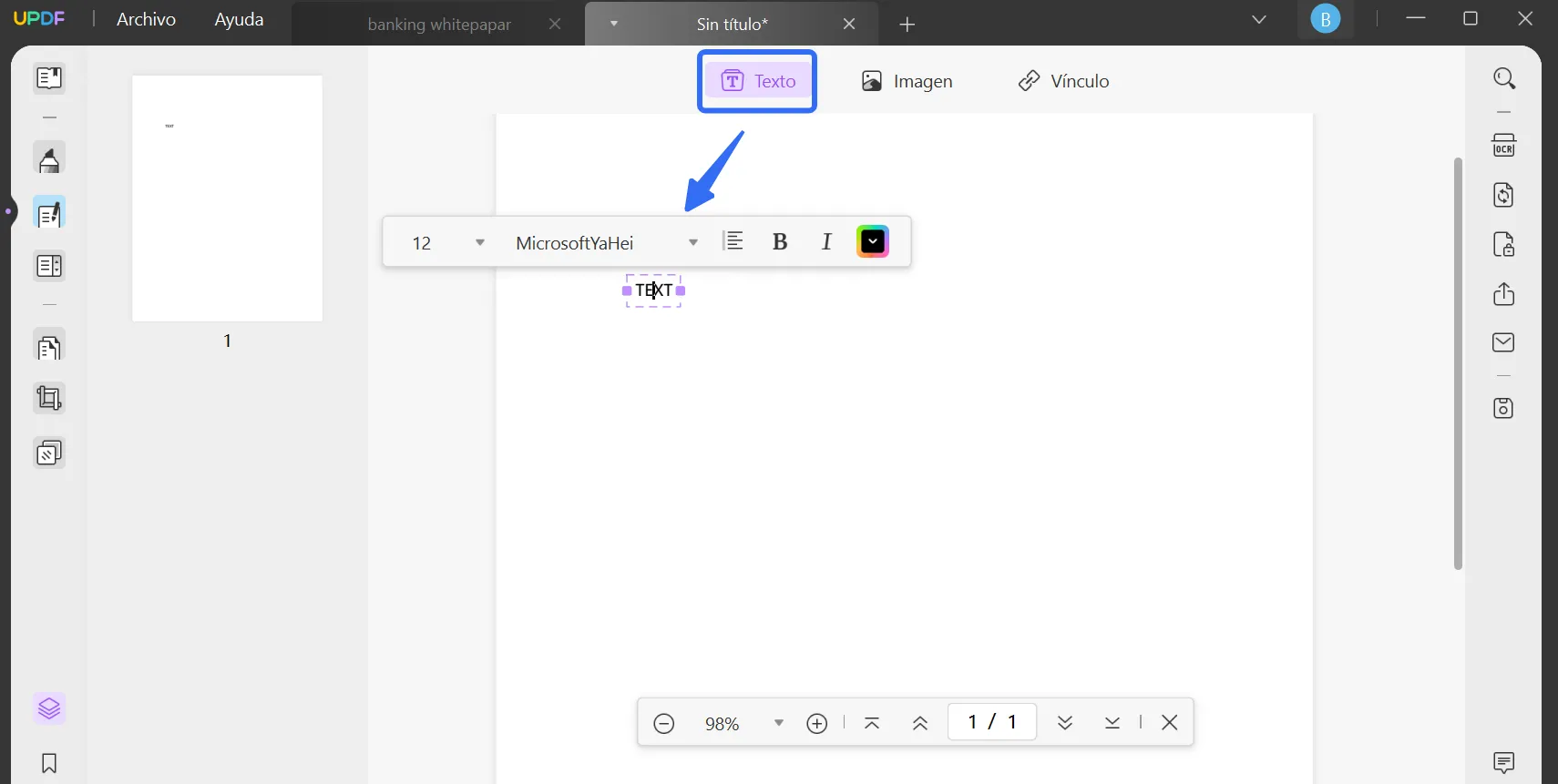Toggle Italic text formatting

pos(826,242)
